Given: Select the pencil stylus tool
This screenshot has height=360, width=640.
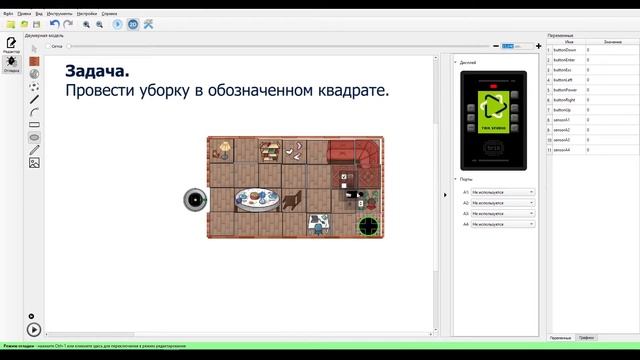Looking at the screenshot, I should 34,150.
